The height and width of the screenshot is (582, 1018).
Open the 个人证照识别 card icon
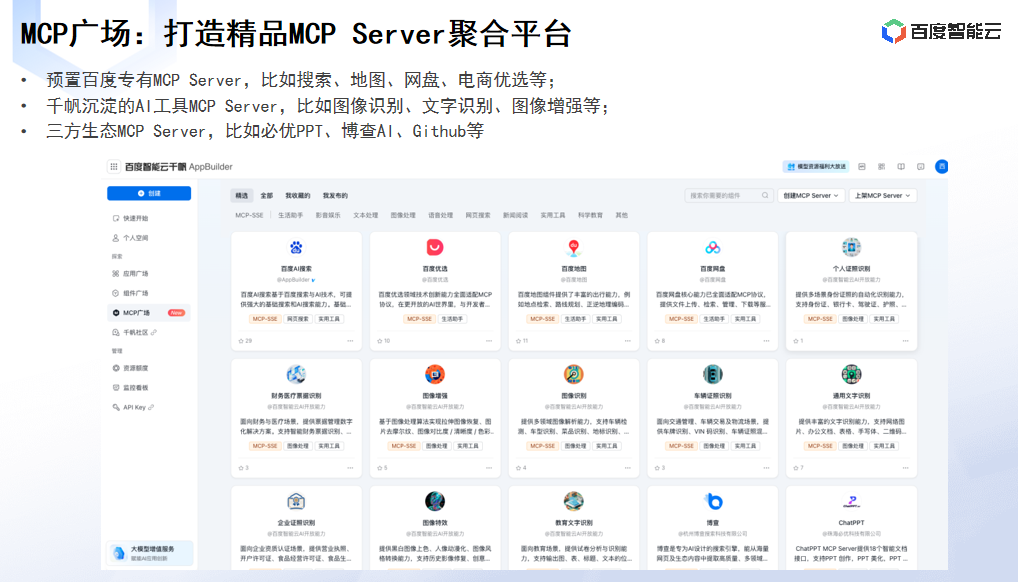(x=851, y=247)
